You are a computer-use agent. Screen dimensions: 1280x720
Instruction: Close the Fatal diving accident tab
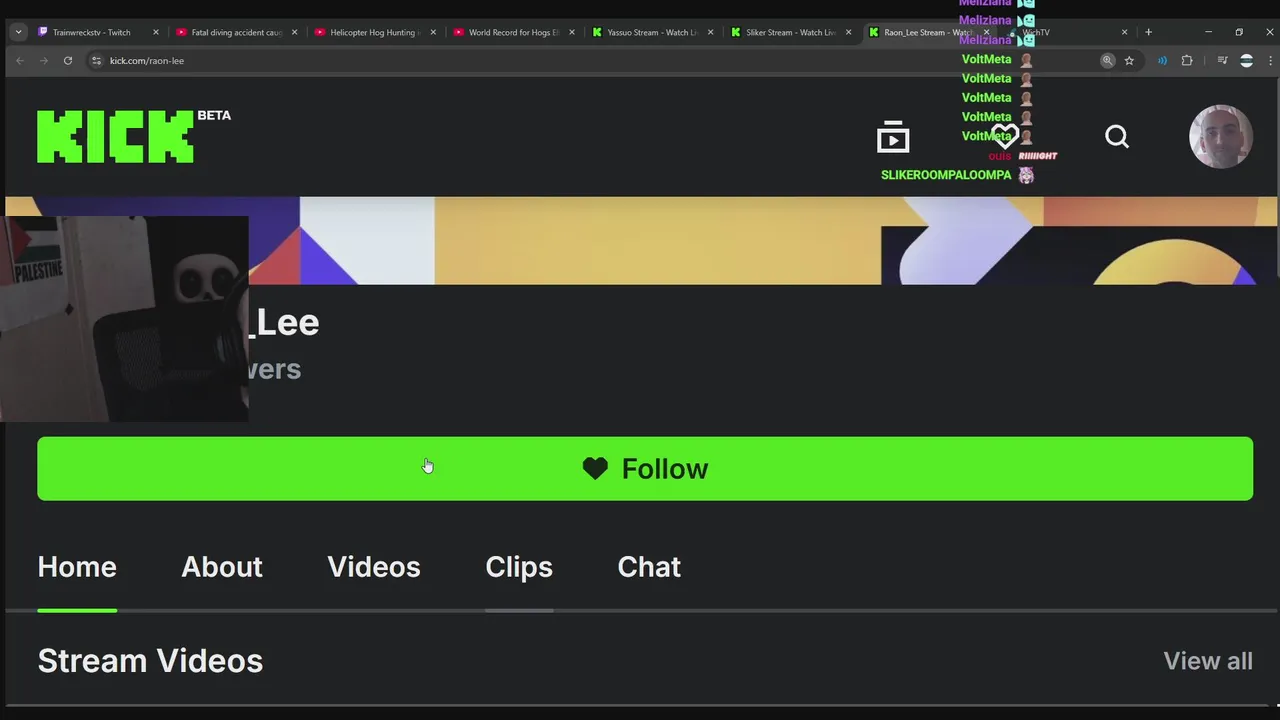coord(294,32)
